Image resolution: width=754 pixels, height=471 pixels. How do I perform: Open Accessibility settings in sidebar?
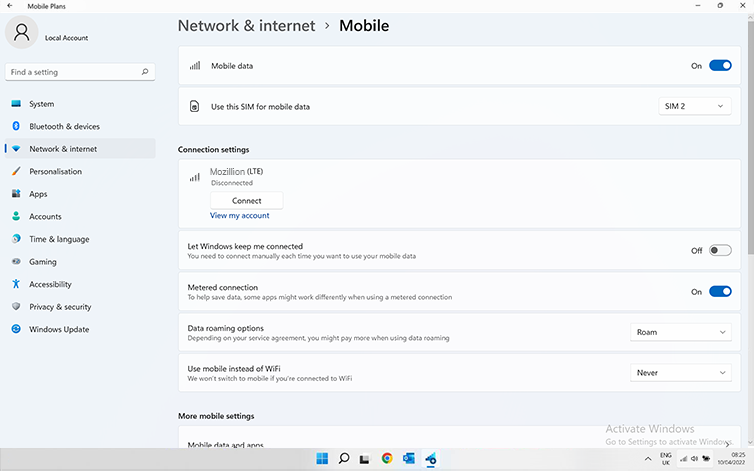80,284
